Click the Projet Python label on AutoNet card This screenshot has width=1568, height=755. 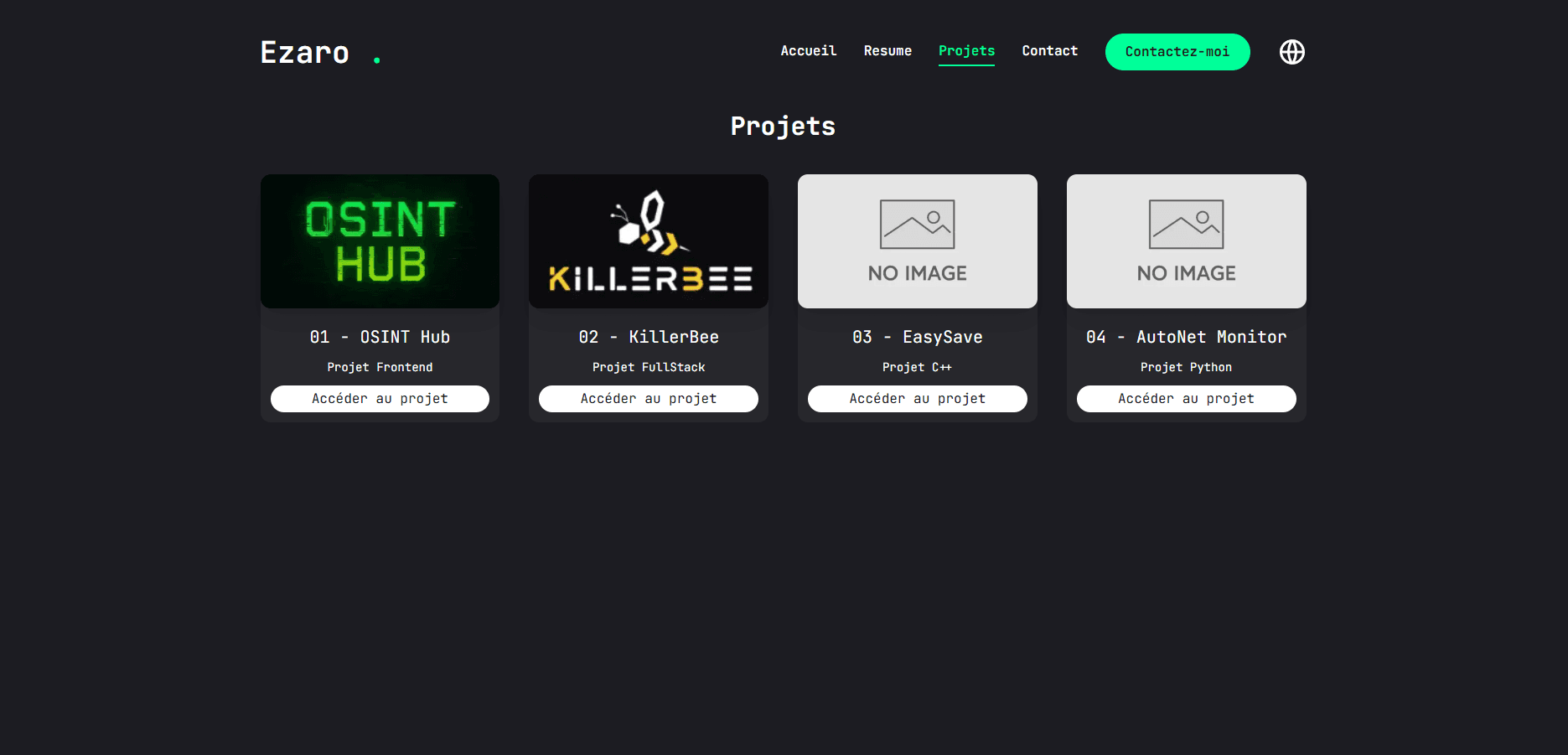1186,367
